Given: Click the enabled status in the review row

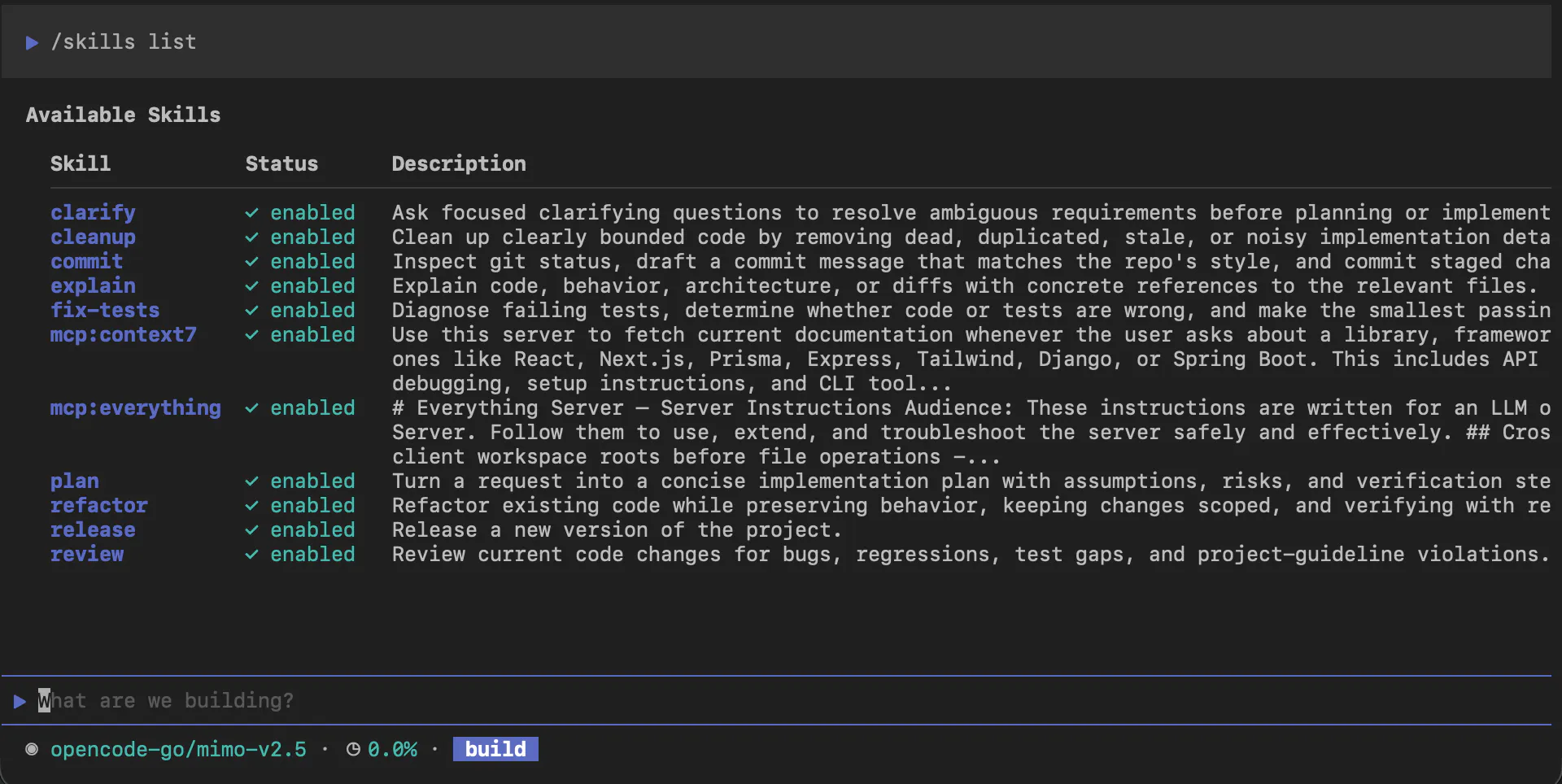Looking at the screenshot, I should 312,555.
